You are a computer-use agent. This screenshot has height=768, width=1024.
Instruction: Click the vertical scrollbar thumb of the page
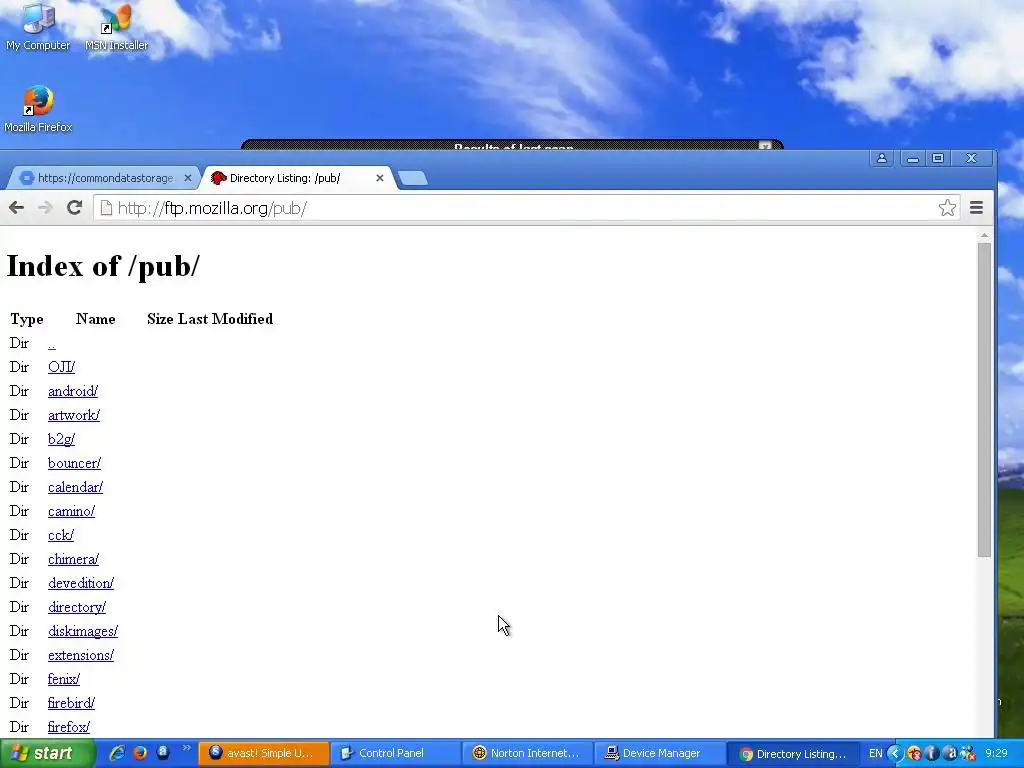[x=984, y=400]
